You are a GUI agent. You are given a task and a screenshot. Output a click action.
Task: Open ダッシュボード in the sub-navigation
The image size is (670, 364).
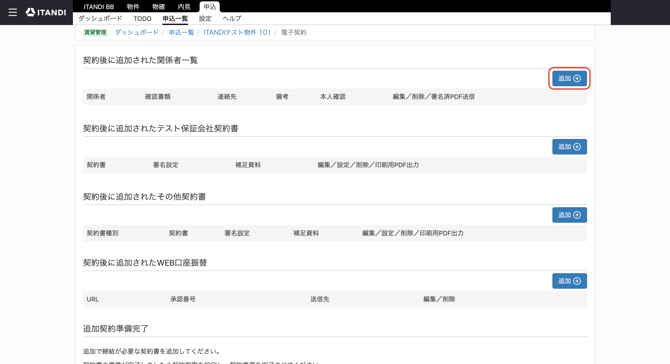point(100,18)
